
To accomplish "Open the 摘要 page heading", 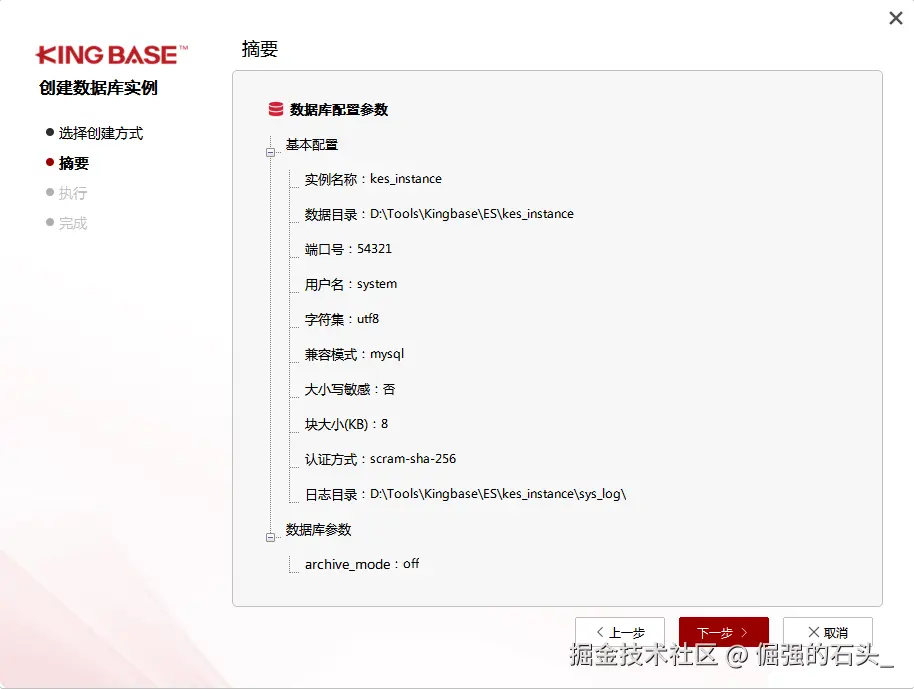I will 259,47.
